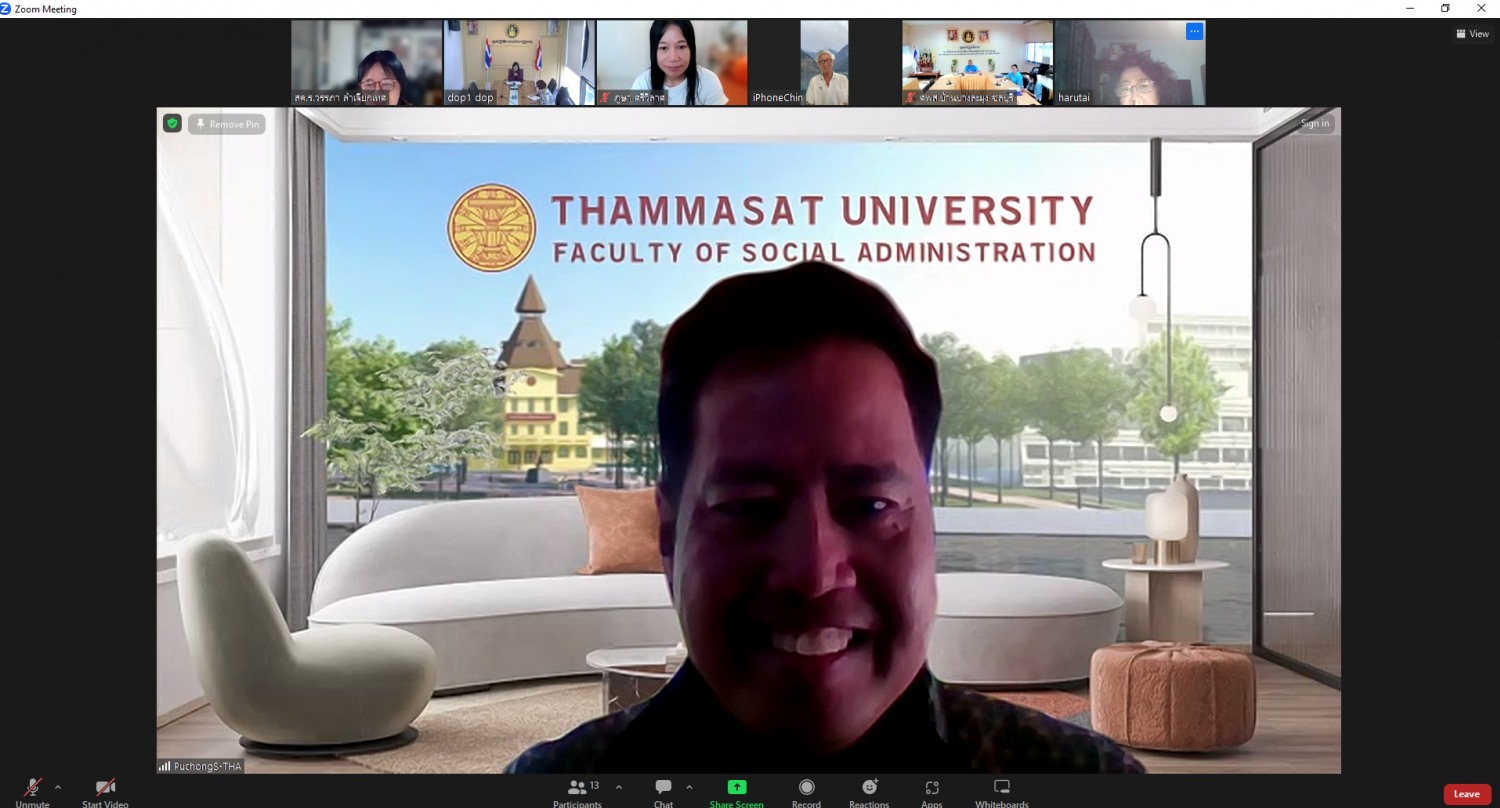Select the first participant thumbnail with glasses
Image resolution: width=1500 pixels, height=808 pixels.
pyautogui.click(x=366, y=62)
